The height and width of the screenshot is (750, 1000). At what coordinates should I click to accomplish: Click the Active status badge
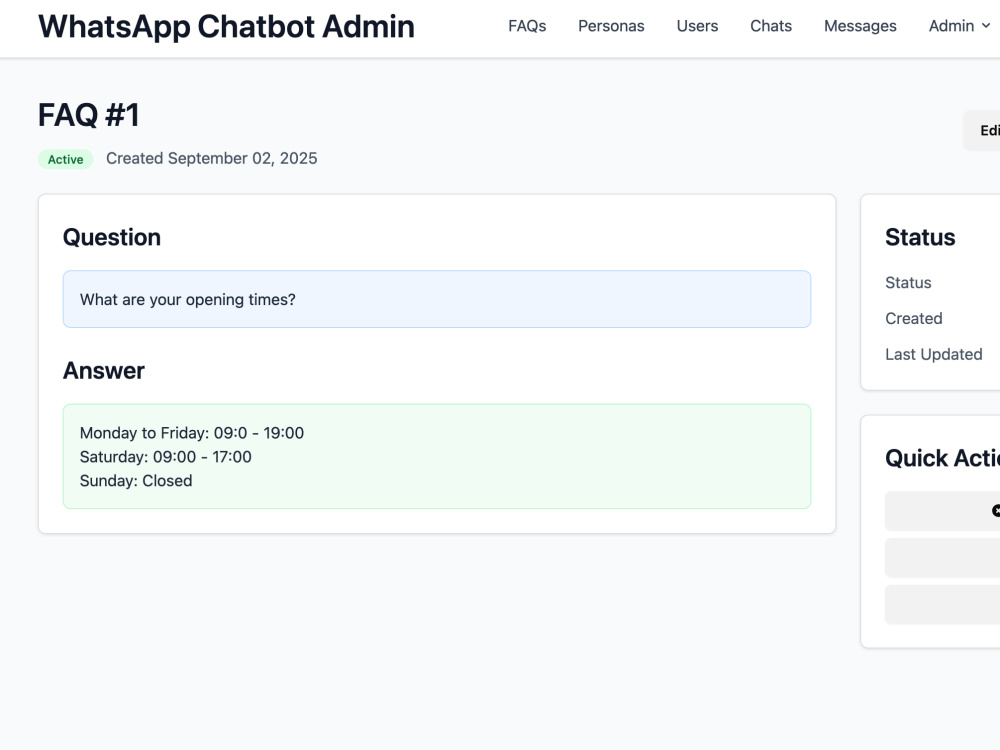[x=66, y=159]
